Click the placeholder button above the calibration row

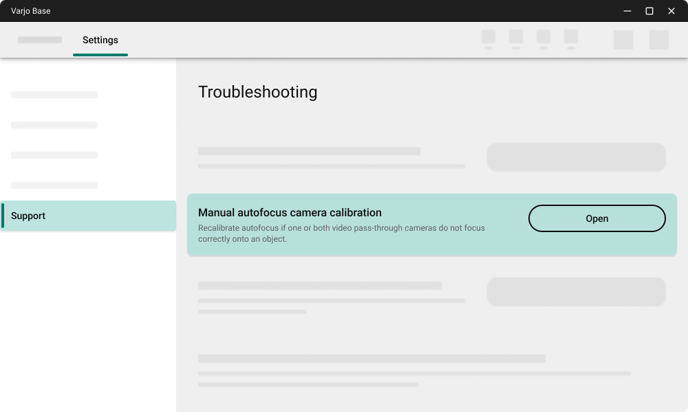576,157
